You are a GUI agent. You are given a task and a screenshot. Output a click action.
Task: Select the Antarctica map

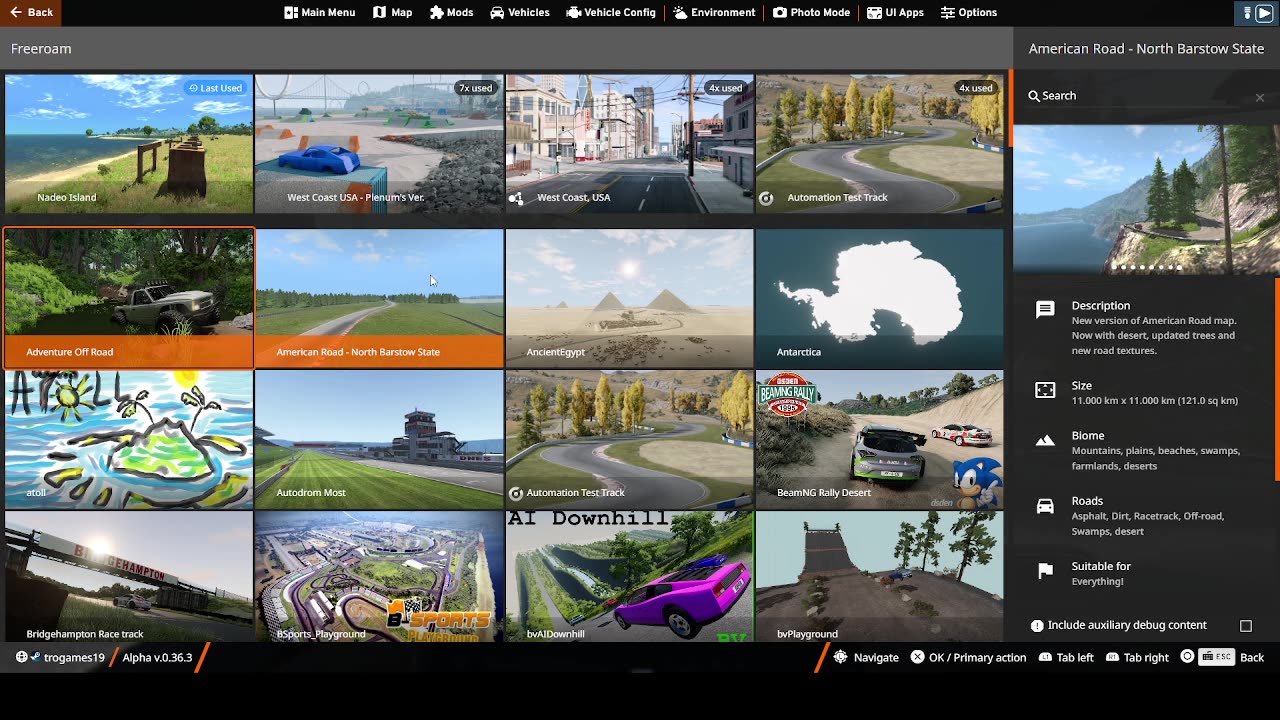coord(880,298)
